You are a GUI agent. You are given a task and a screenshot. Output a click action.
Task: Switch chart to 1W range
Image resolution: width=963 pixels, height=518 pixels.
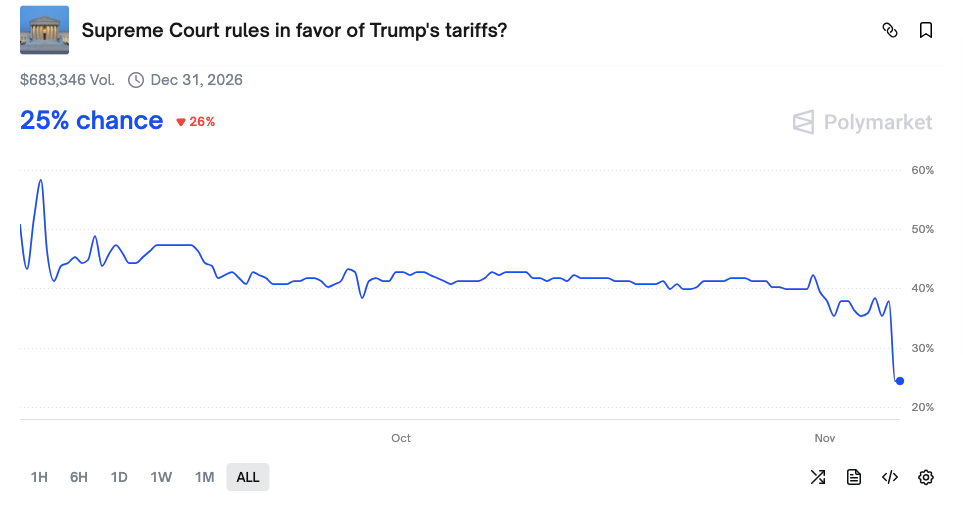pyautogui.click(x=161, y=477)
